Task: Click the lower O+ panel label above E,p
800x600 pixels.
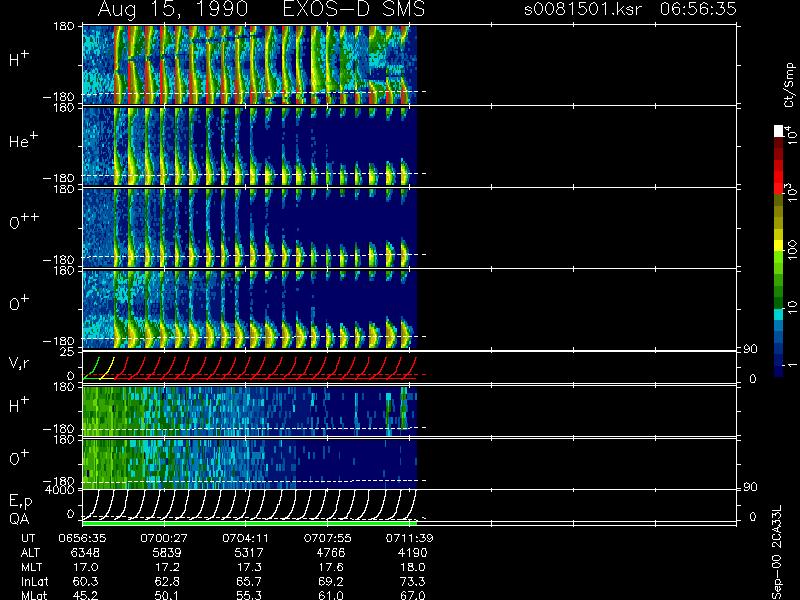Action: coord(19,458)
